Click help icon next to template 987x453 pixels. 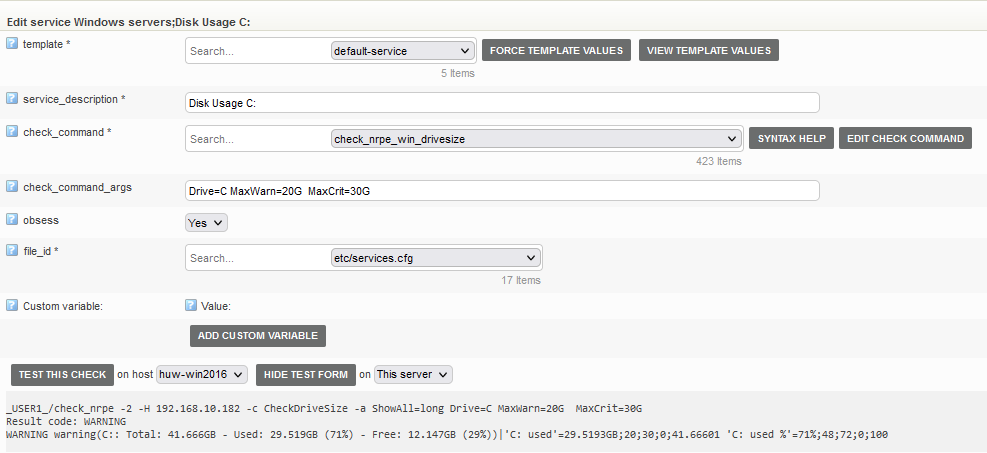(x=12, y=43)
